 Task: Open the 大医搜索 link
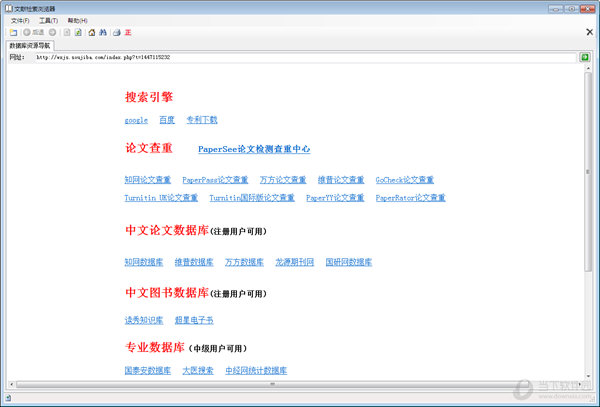[x=198, y=370]
